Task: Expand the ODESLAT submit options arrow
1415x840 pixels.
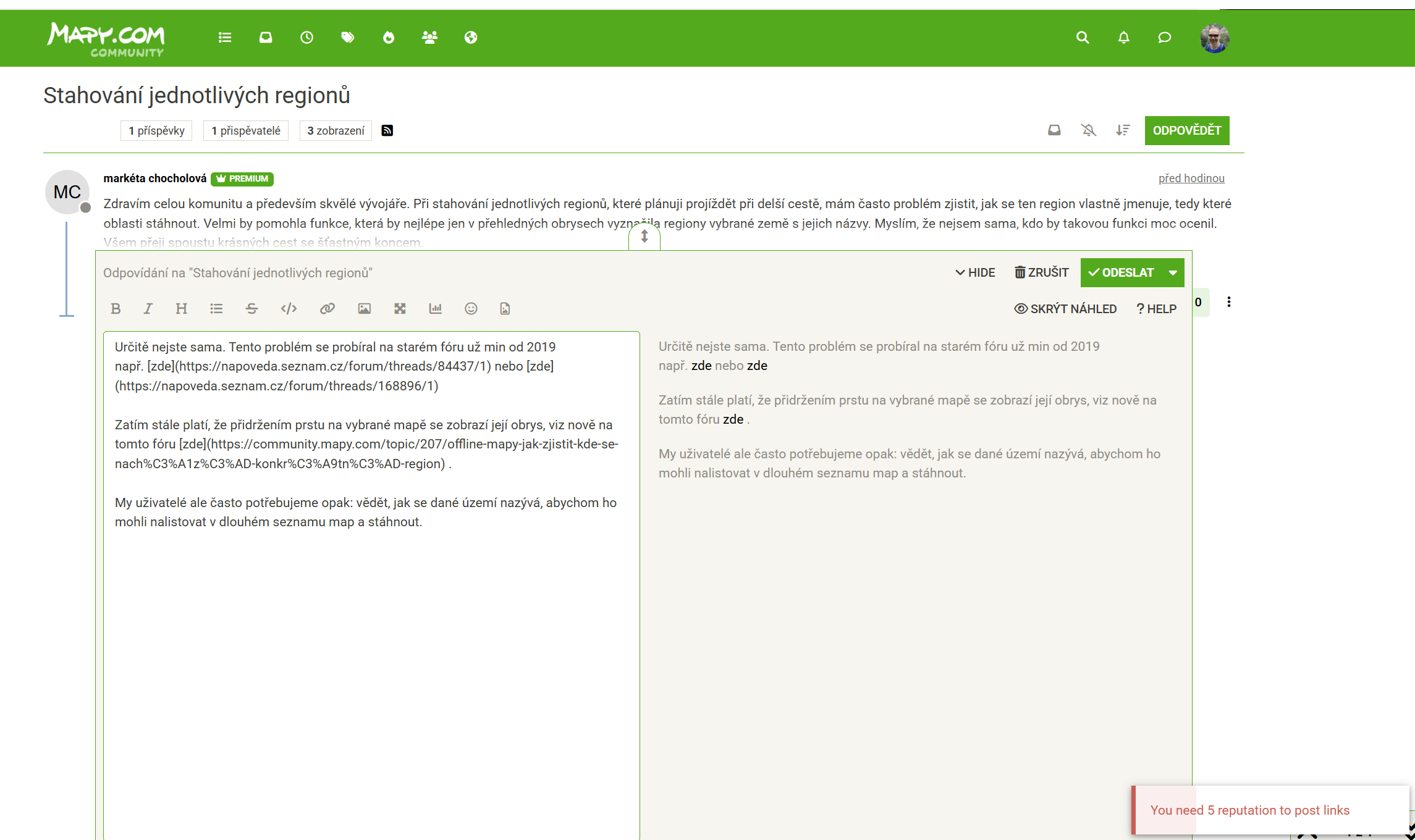Action: click(x=1173, y=272)
